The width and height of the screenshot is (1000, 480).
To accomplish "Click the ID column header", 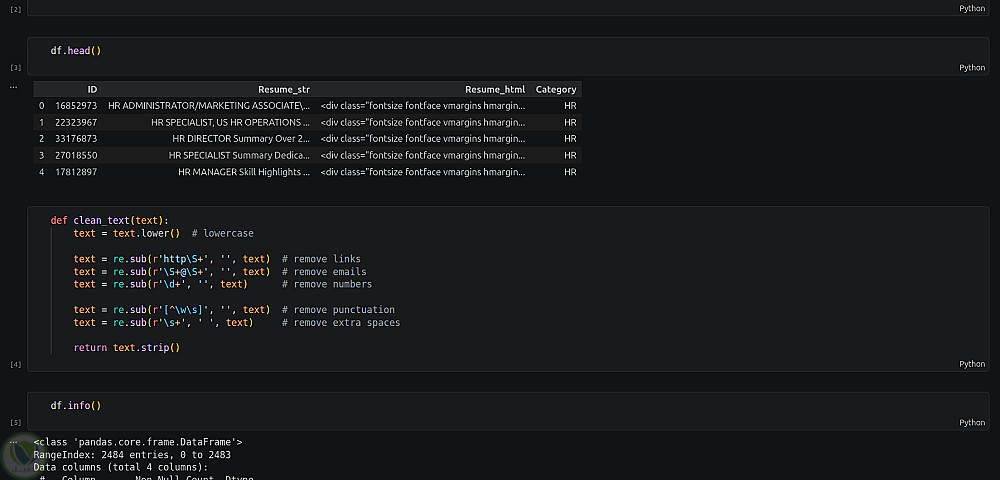I will [x=92, y=90].
